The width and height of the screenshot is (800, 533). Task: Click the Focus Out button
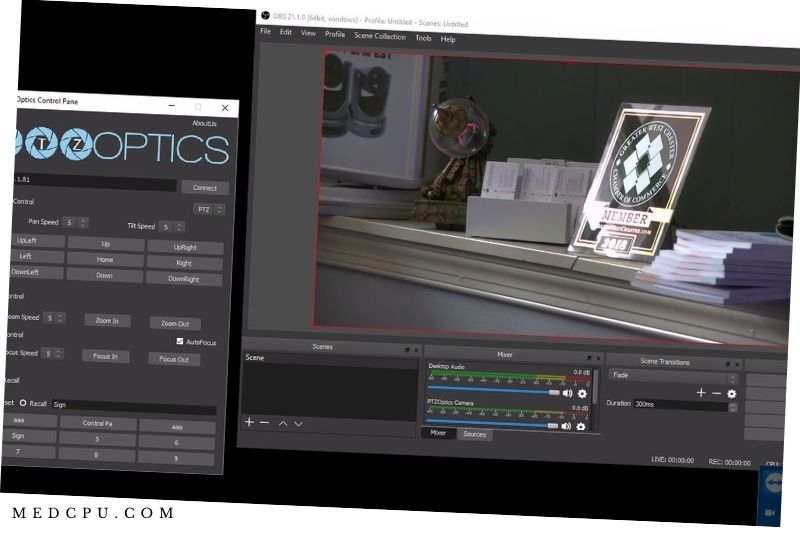(x=174, y=359)
